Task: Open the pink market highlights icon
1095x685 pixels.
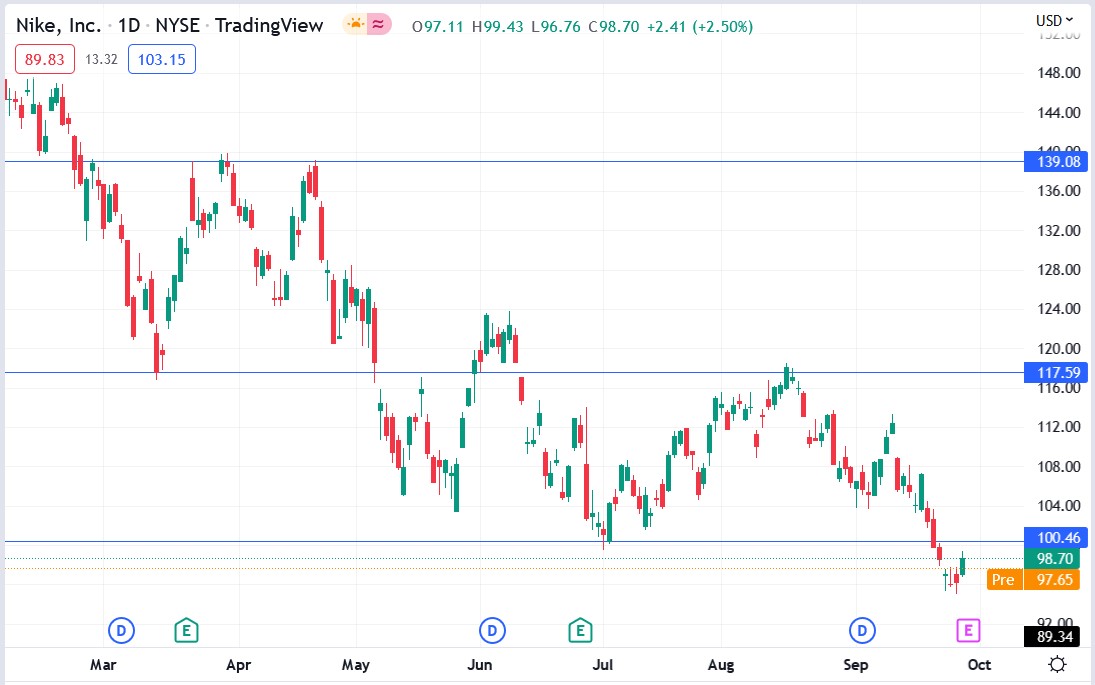Action: tap(380, 24)
